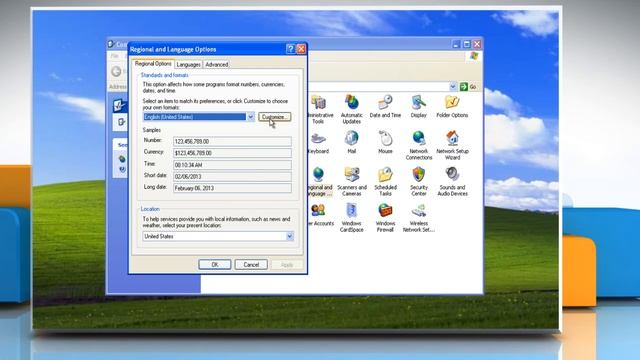Open Windows Firewall icon
Viewport: 640px width, 360px height.
[385, 211]
